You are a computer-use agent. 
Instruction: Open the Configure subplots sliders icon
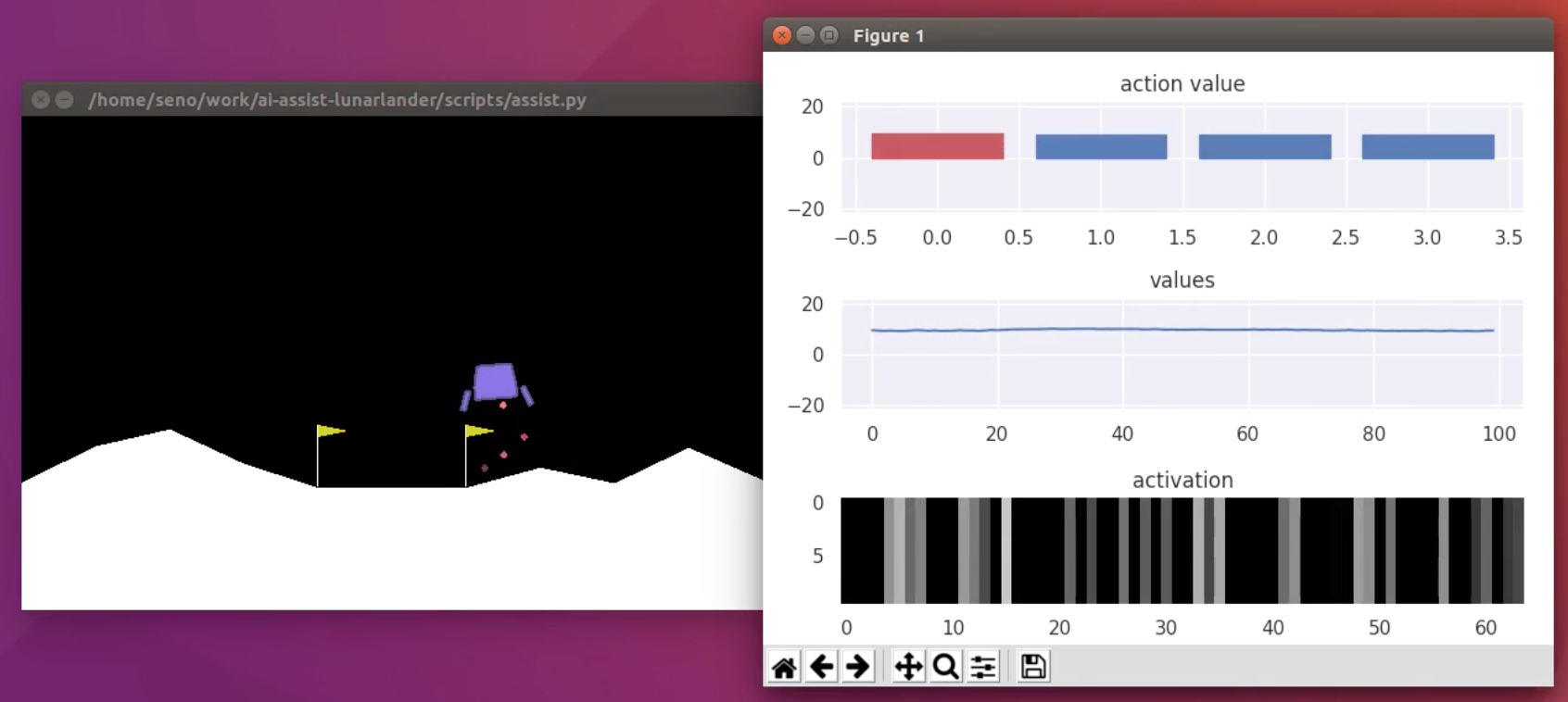click(983, 667)
